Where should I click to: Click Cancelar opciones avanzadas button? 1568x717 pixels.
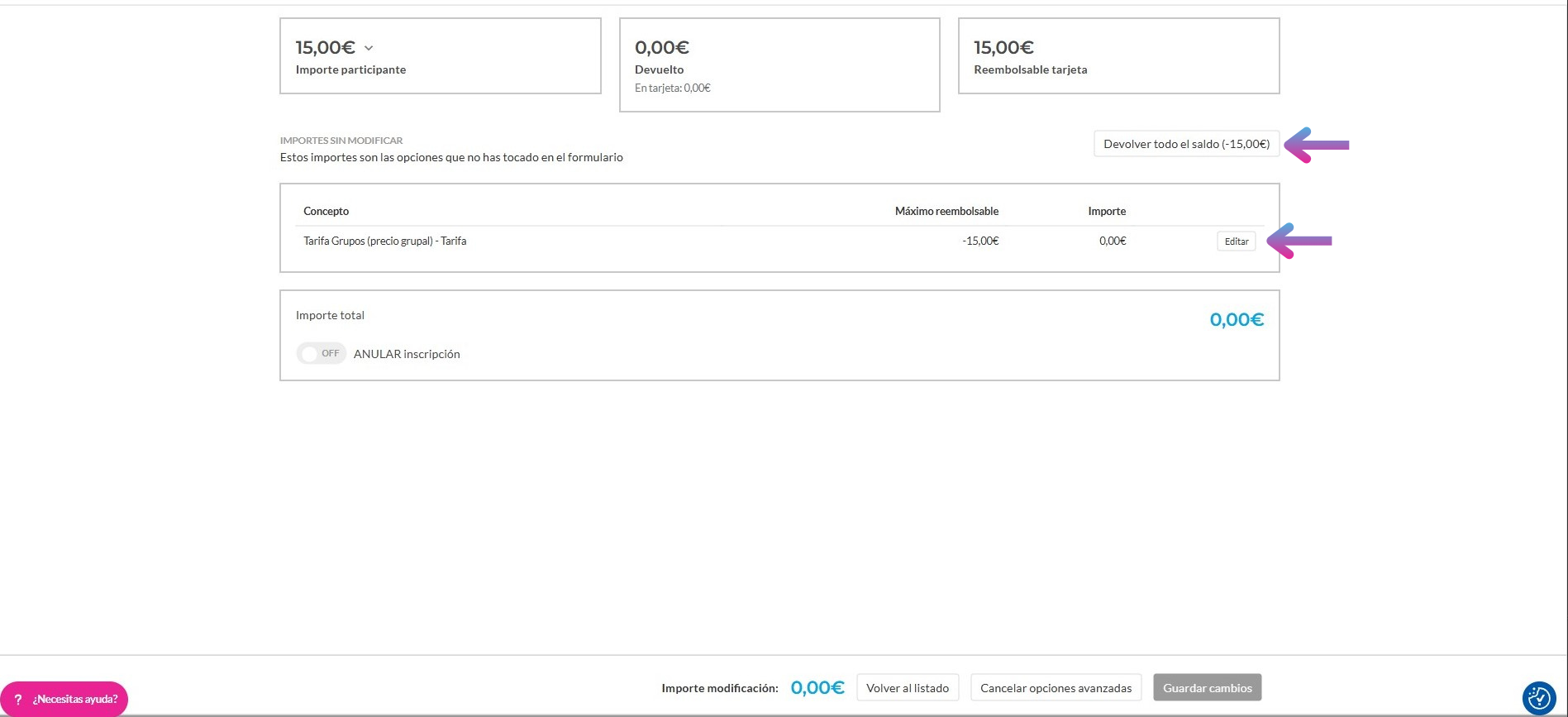pos(1056,688)
